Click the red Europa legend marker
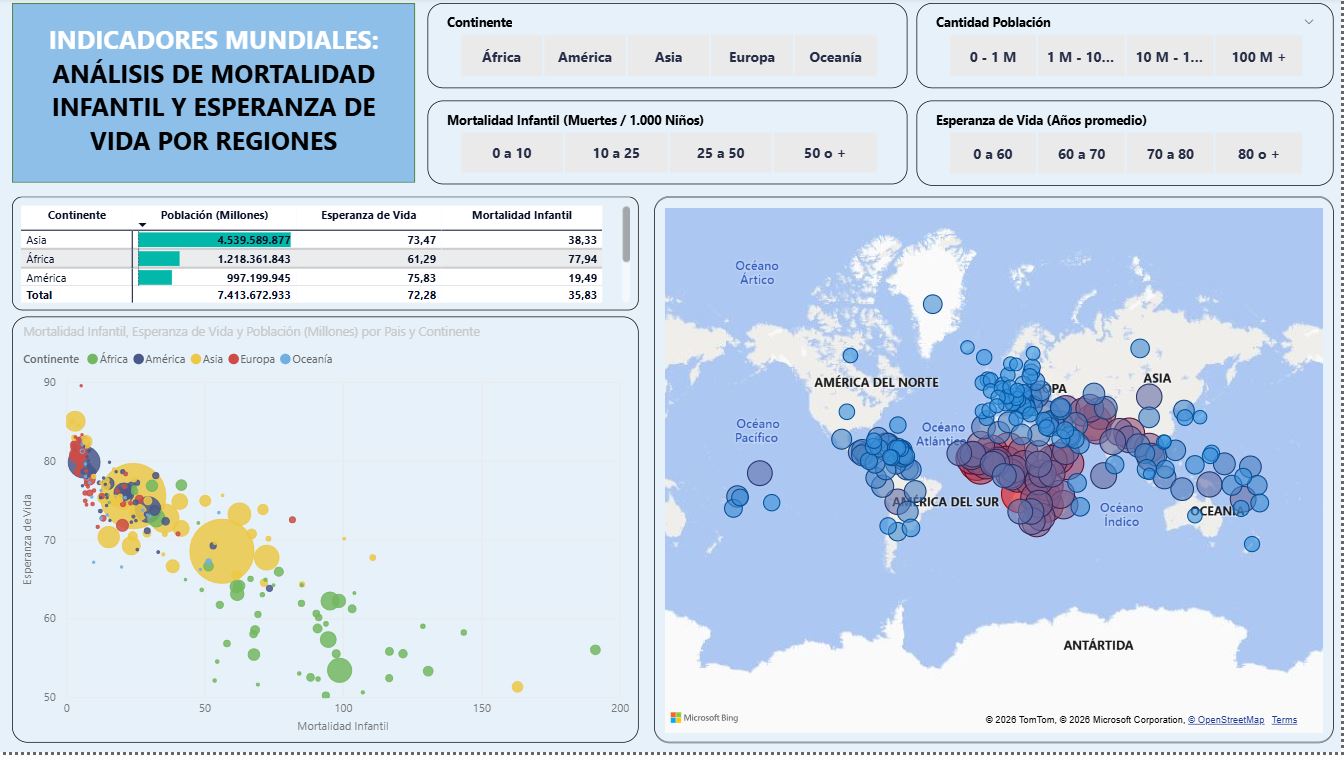Image resolution: width=1344 pixels, height=760 pixels. [x=232, y=358]
